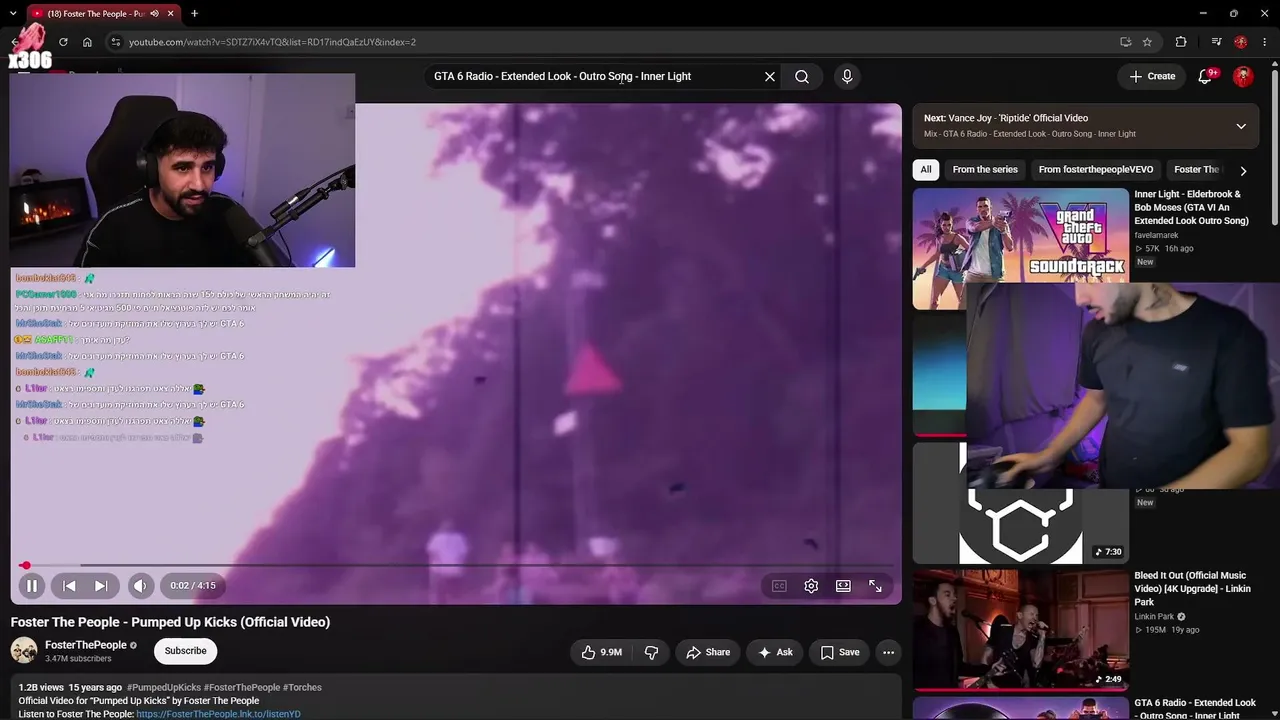Click the browser address bar URL
Image resolution: width=1280 pixels, height=720 pixels.
point(272,42)
